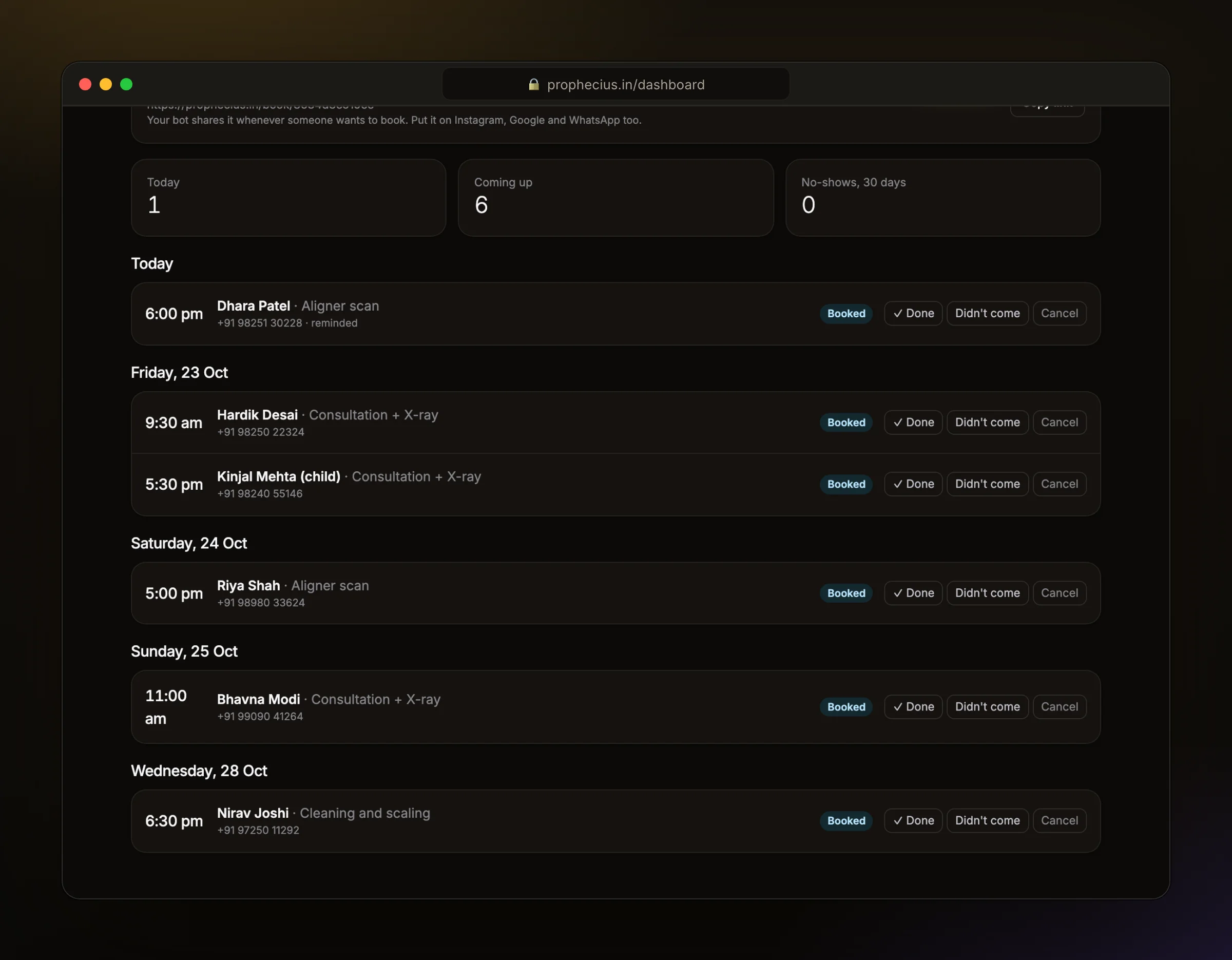Click the Saturday, 24 Oct heading
The width and height of the screenshot is (1232, 960).
189,543
